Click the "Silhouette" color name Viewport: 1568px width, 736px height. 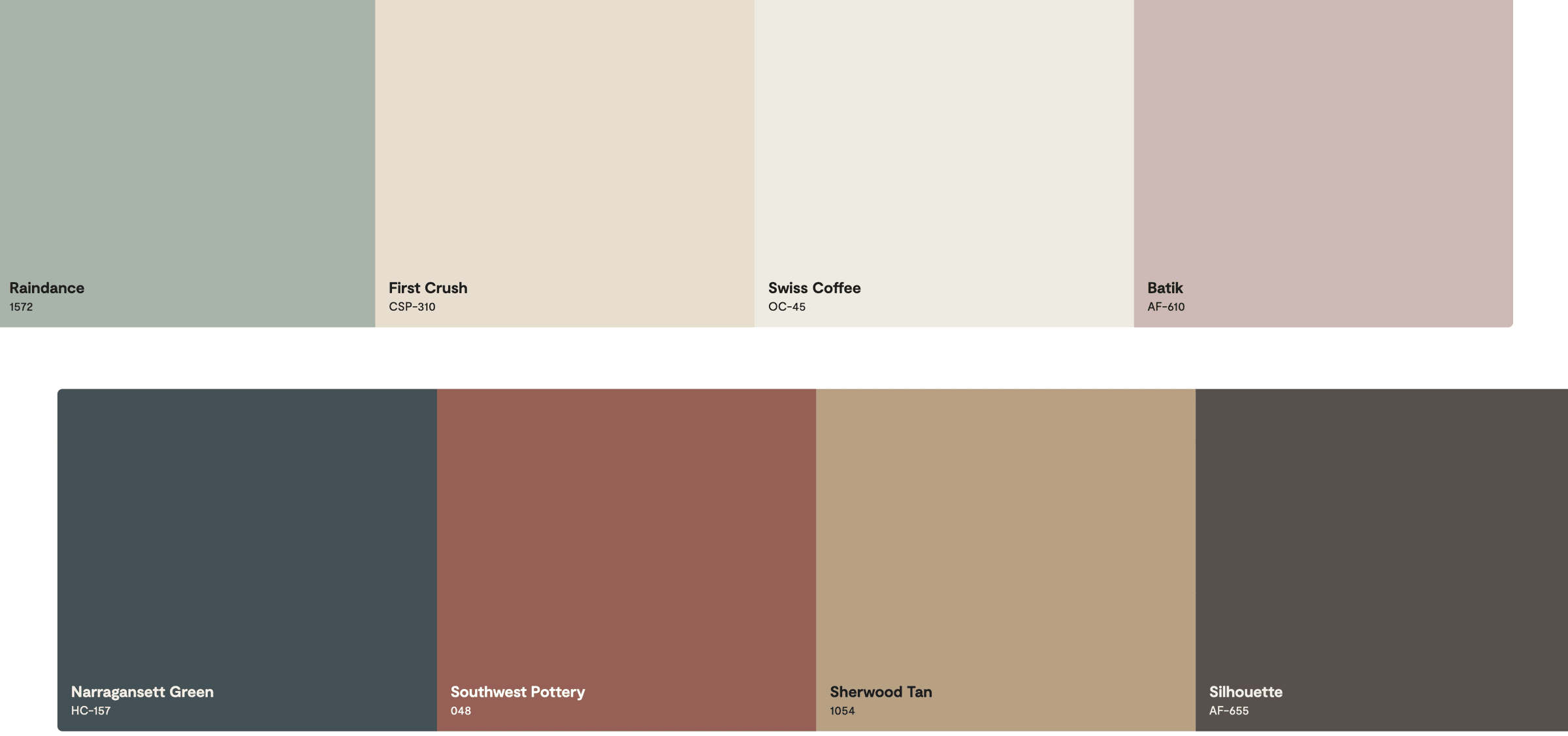pos(1245,692)
